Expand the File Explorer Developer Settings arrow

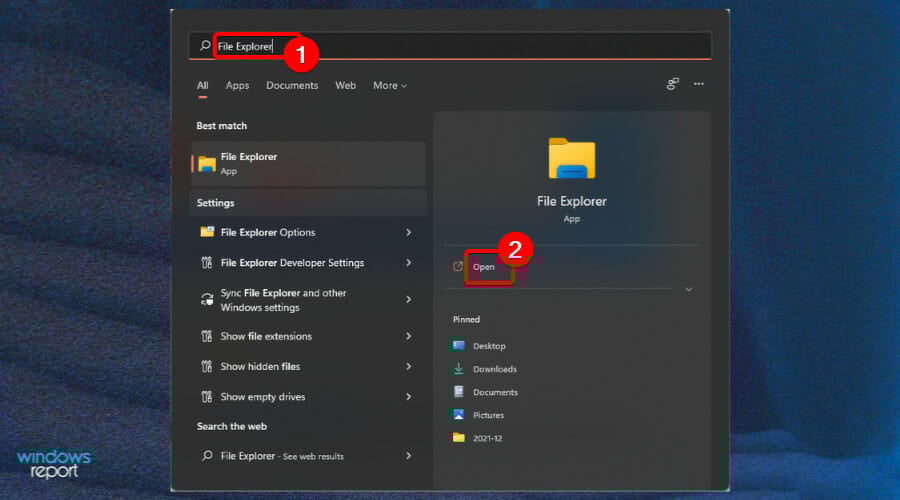click(409, 263)
